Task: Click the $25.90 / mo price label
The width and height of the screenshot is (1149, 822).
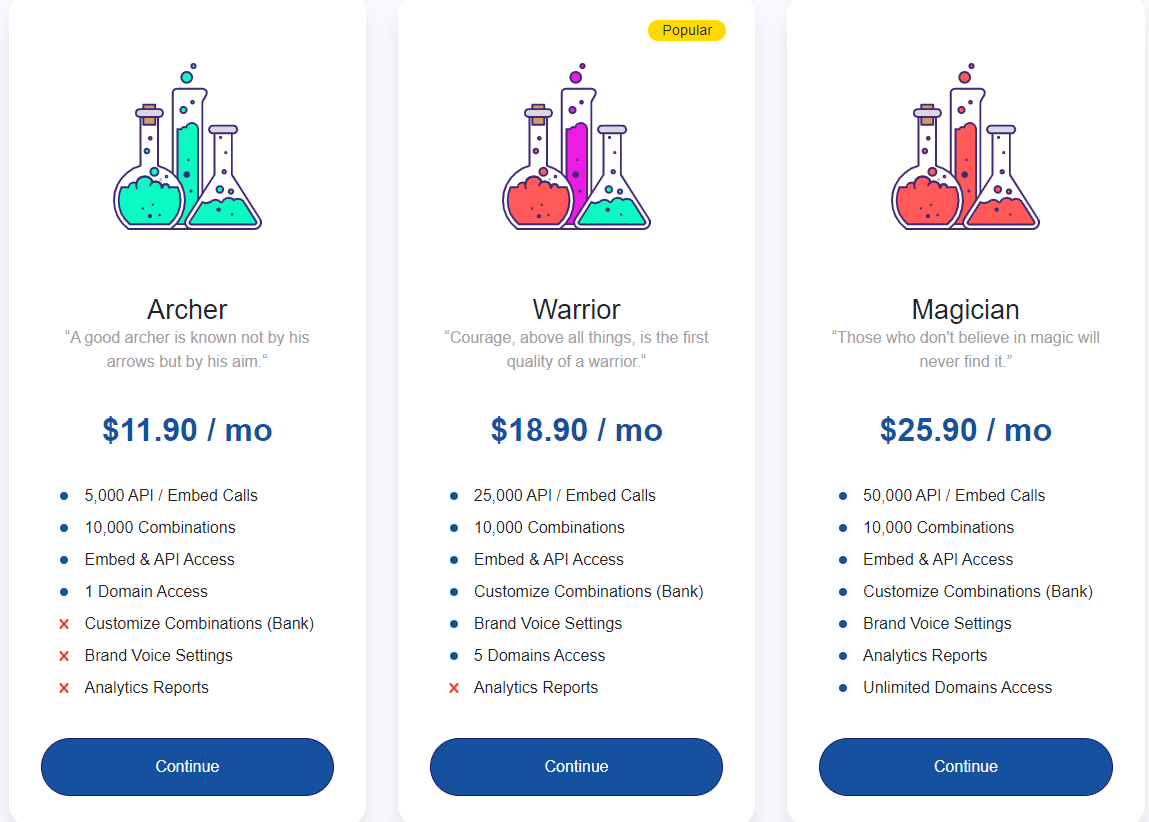Action: [x=965, y=430]
